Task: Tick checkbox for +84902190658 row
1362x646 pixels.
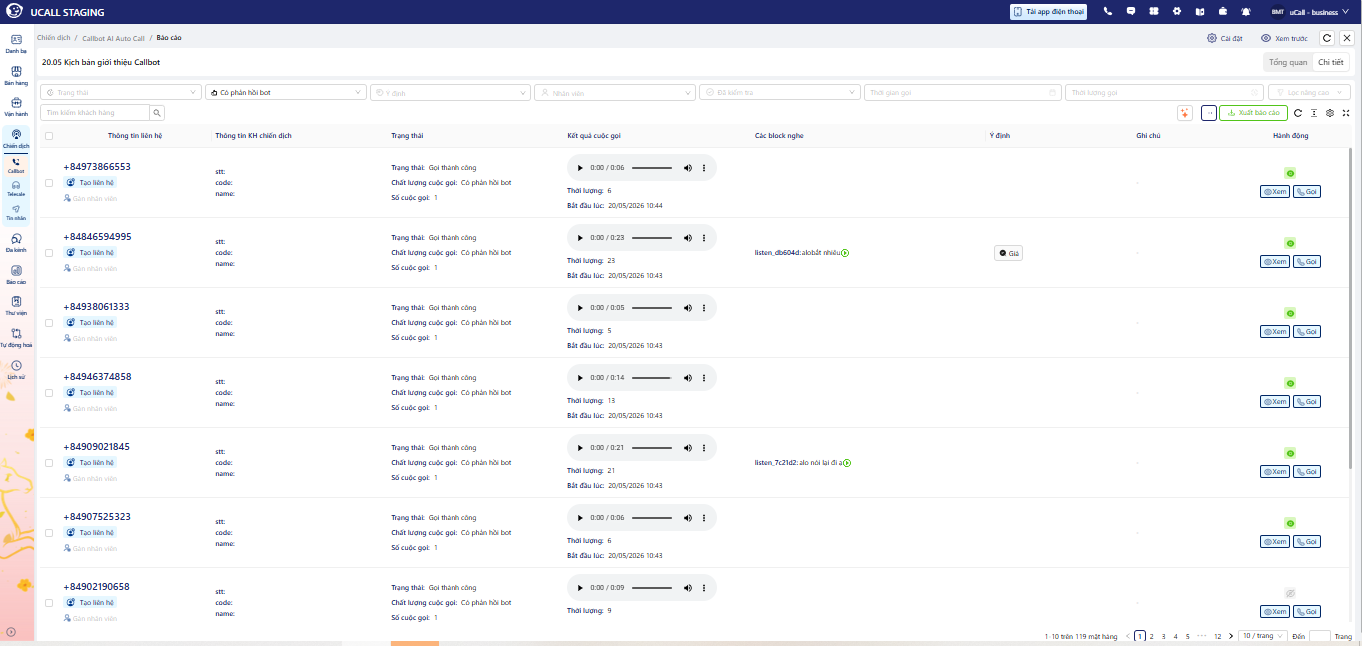Action: pos(49,603)
